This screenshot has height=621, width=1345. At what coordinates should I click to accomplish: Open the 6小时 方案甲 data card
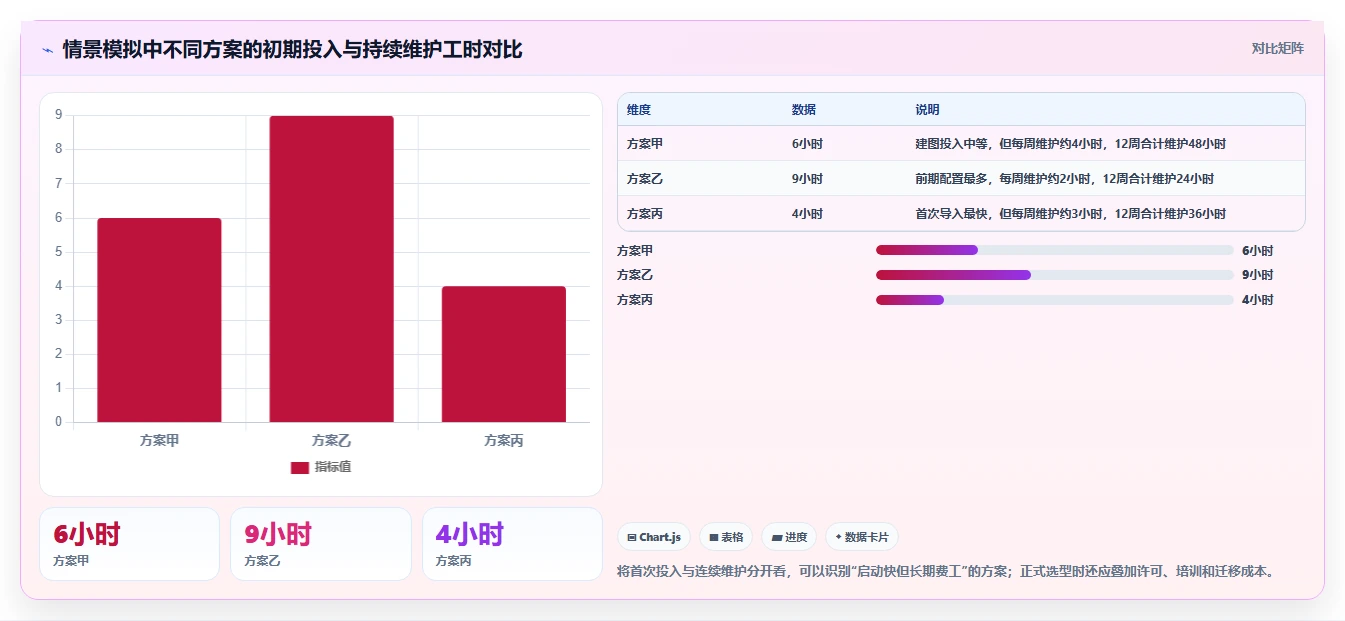129,544
